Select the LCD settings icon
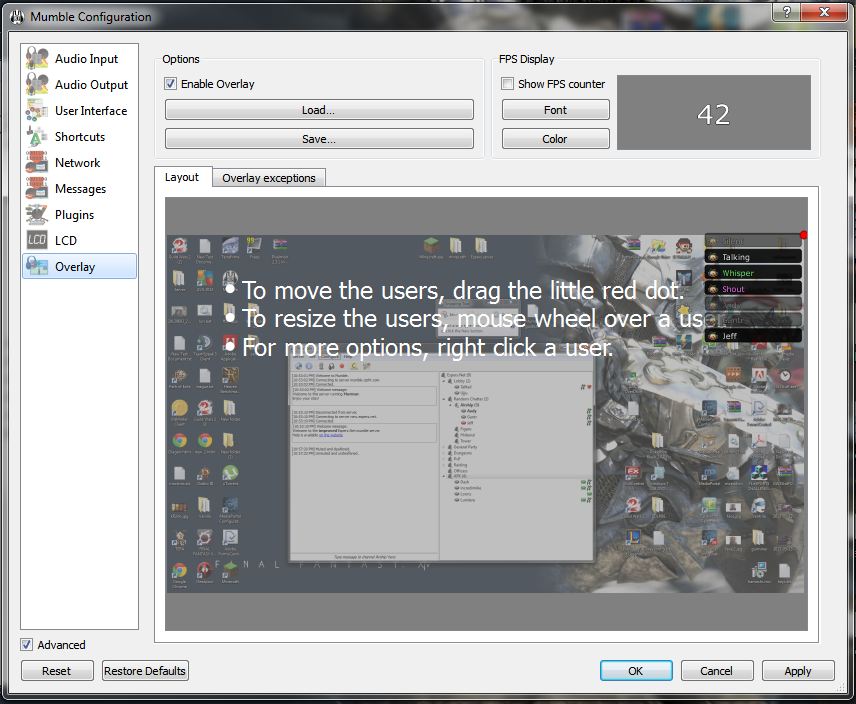Viewport: 856px width, 704px height. (x=38, y=241)
